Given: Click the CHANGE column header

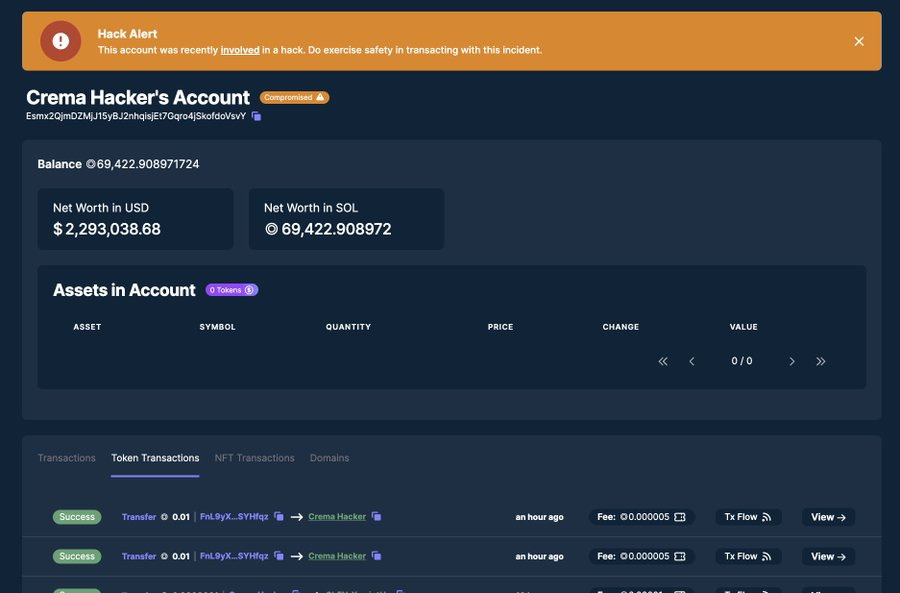Looking at the screenshot, I should [620, 327].
